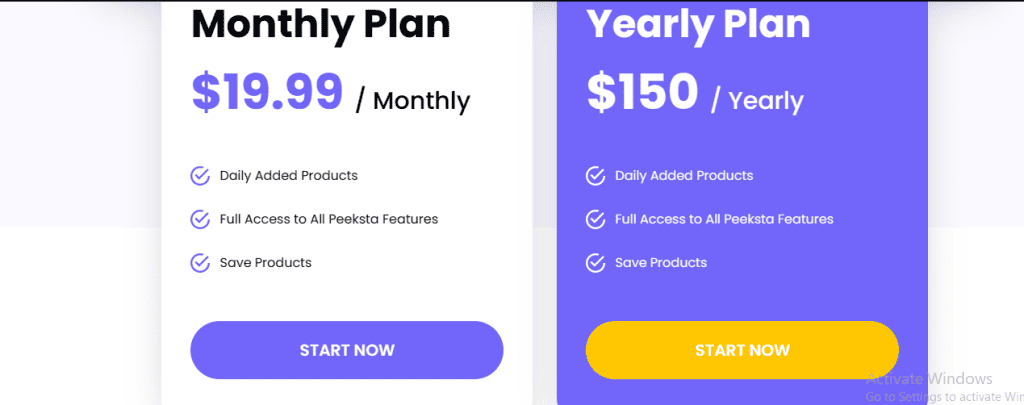Click 'Daily Added Products' text in Monthly Plan
This screenshot has width=1024, height=405.
pos(289,176)
